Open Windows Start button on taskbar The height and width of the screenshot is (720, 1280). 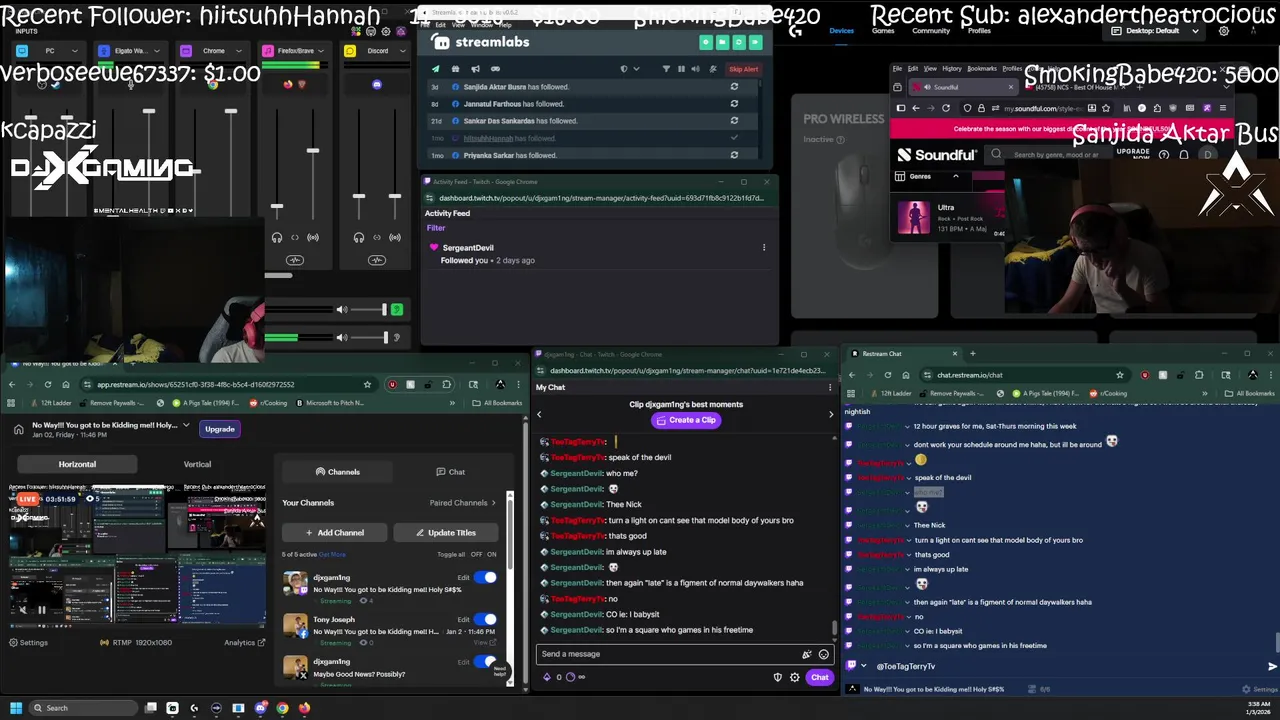click(15, 708)
